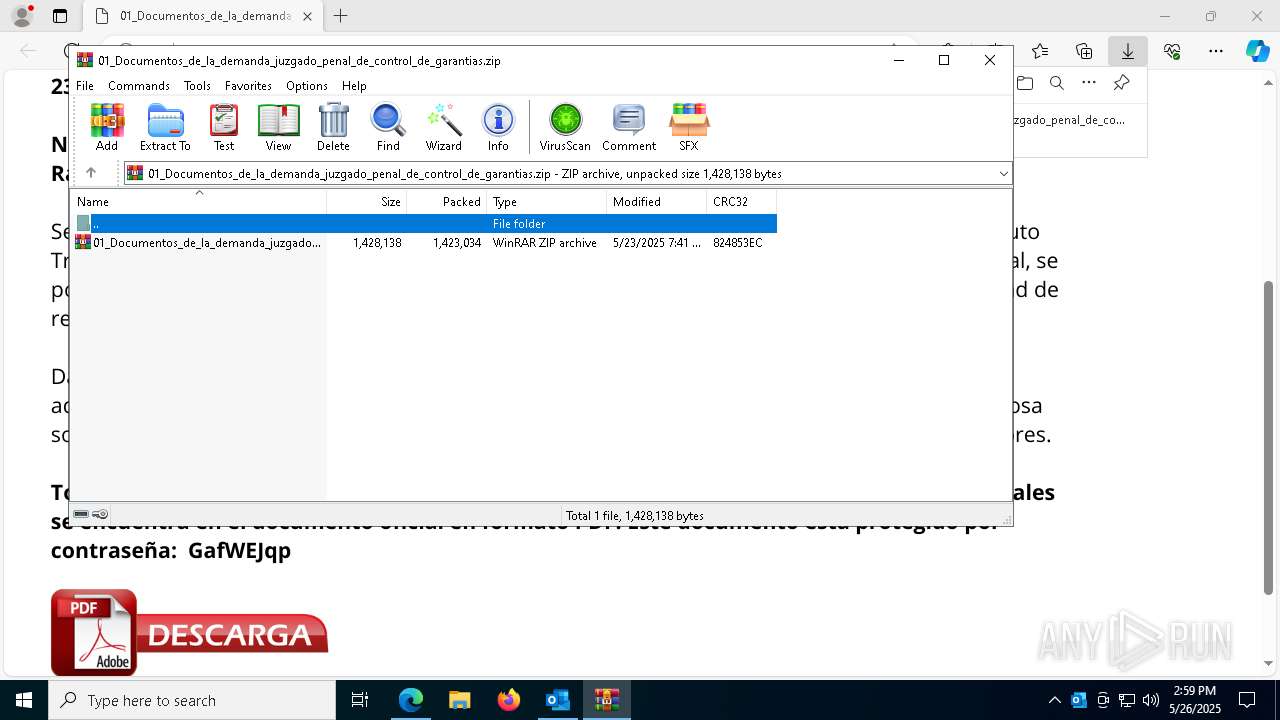Open the Commands menu
Screen dimensions: 1280x720
(139, 86)
